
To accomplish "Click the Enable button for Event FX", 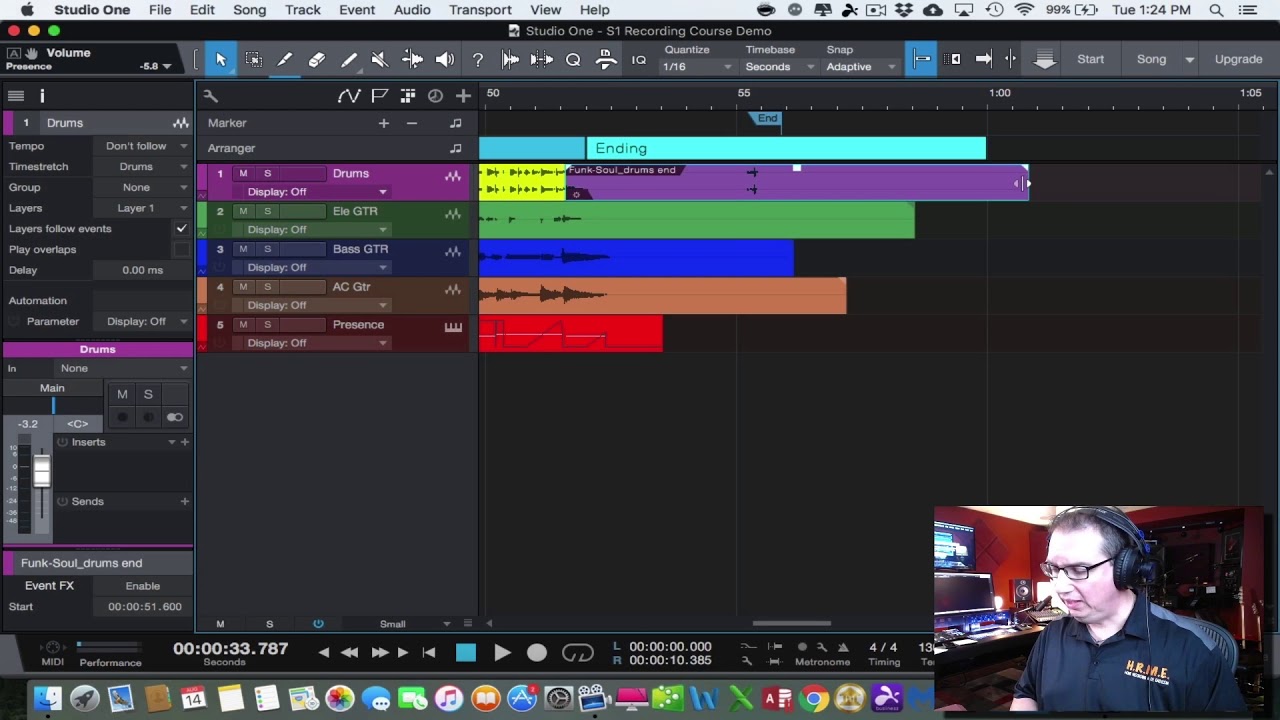I will [x=143, y=586].
